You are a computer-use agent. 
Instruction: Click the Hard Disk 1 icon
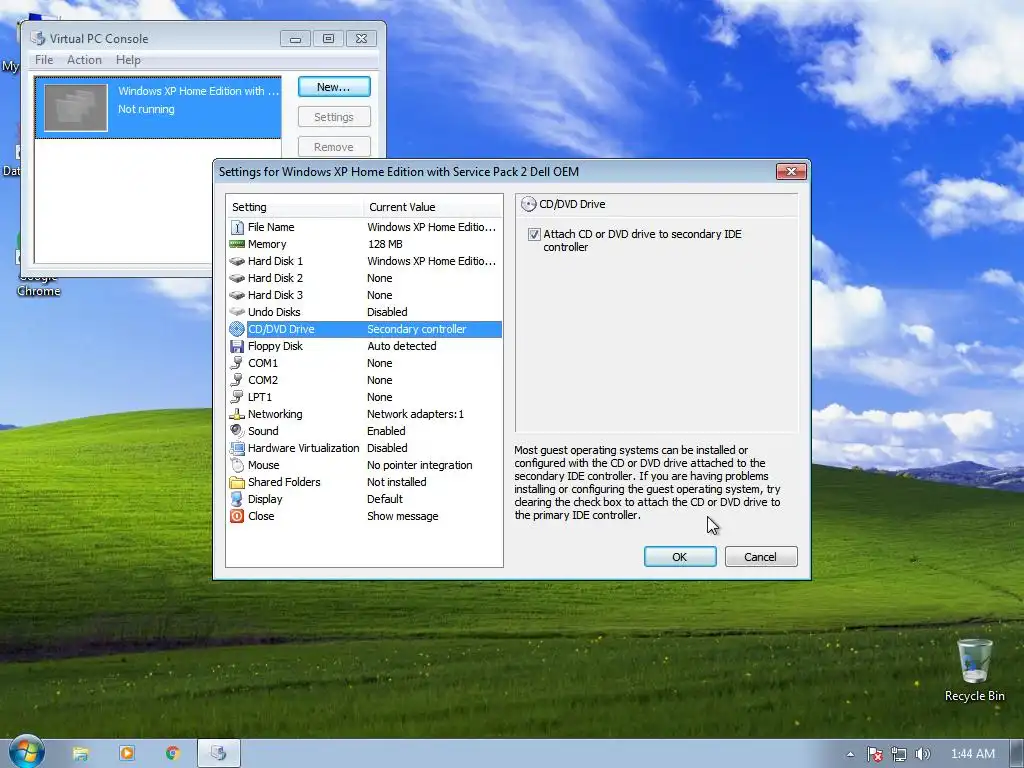click(237, 261)
